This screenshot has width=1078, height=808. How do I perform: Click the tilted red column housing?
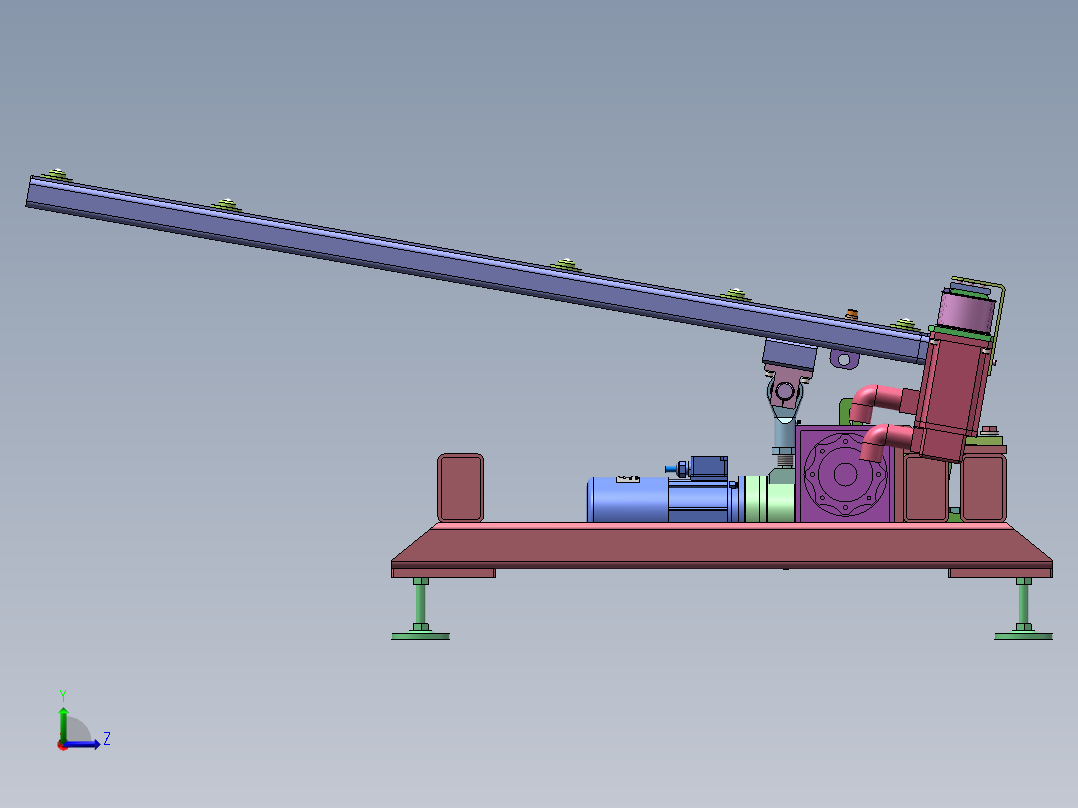coord(952,397)
